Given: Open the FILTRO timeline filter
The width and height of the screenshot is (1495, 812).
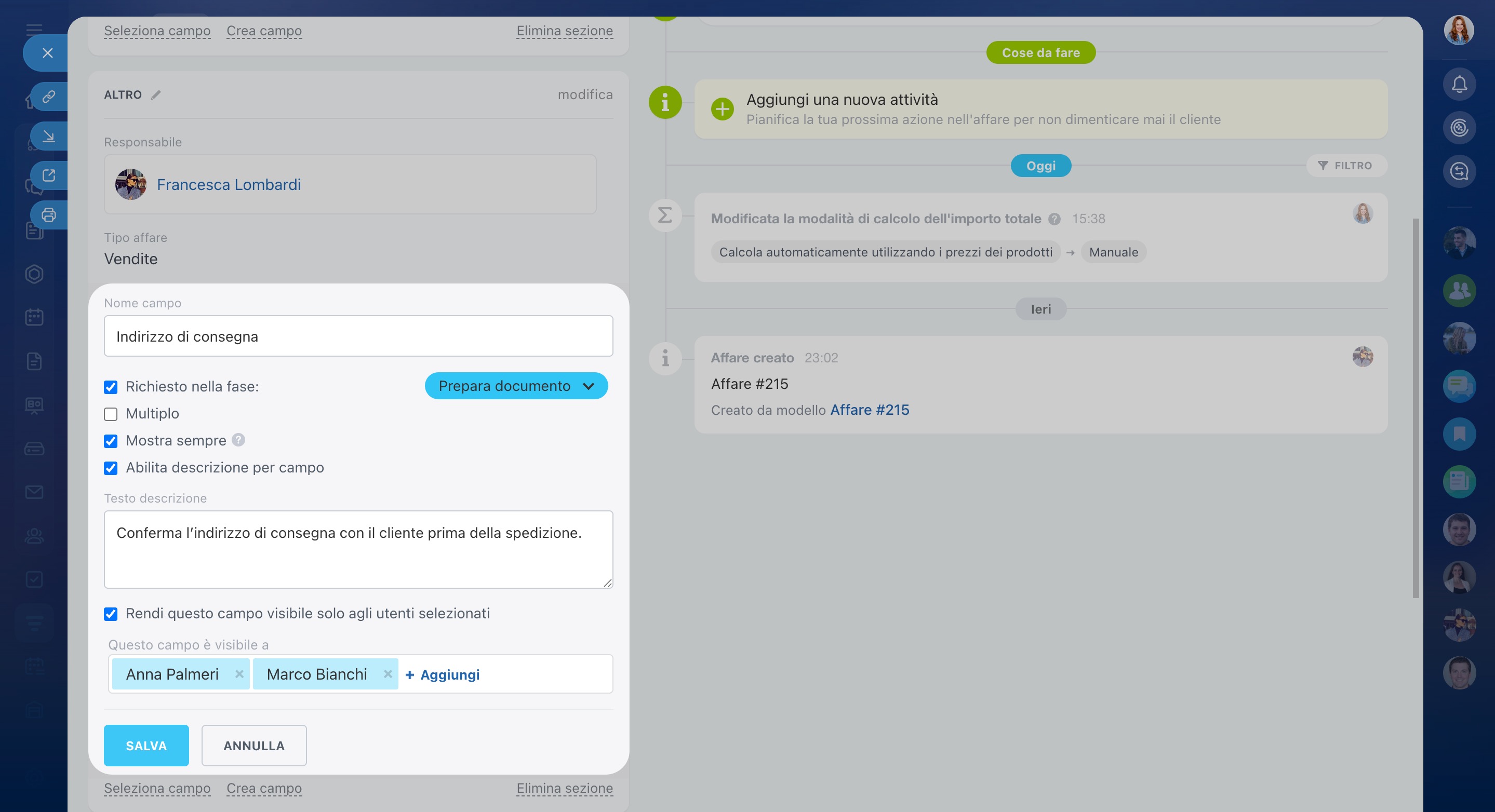Looking at the screenshot, I should click(1346, 166).
